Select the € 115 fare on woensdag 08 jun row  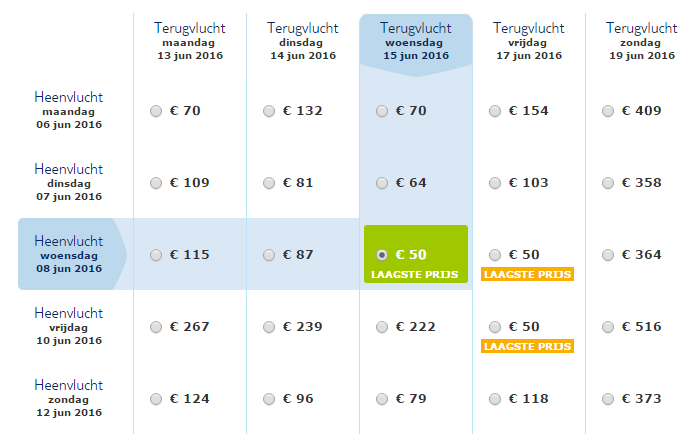click(156, 255)
